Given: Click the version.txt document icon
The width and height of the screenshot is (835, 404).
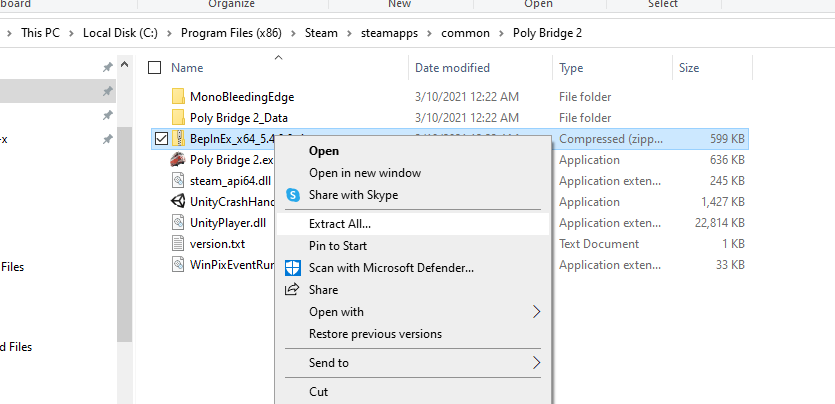Looking at the screenshot, I should pyautogui.click(x=179, y=244).
